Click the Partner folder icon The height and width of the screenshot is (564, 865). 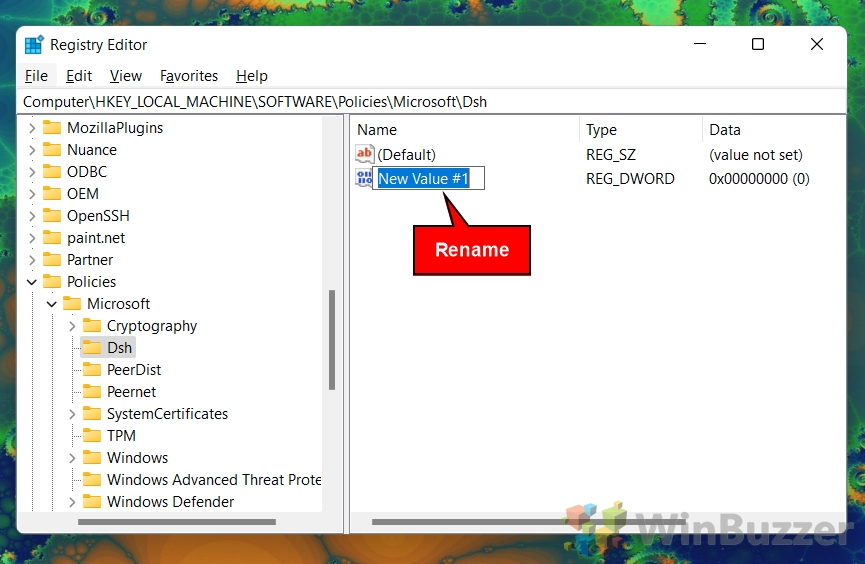52,259
